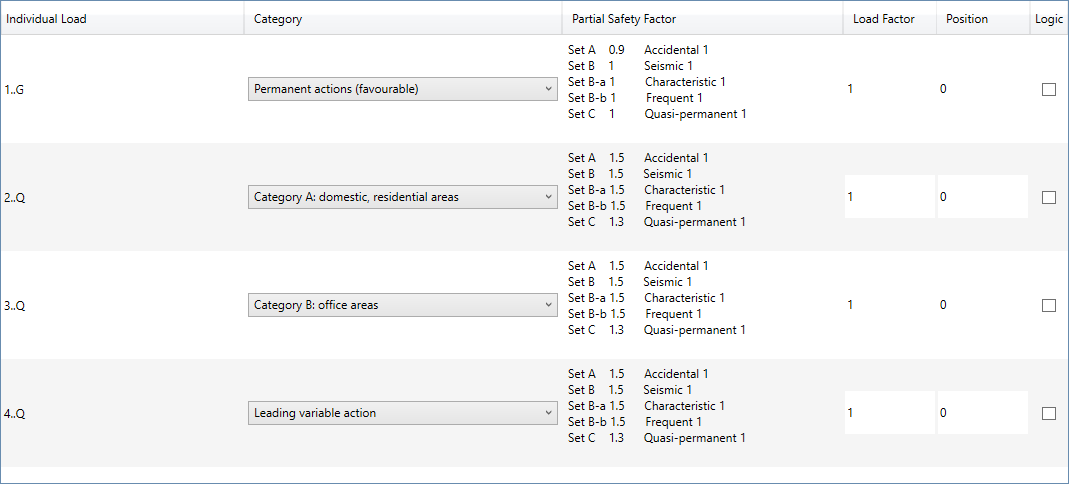Toggle the Logic checkbox for load 4..Q
Screen dimensions: 1069x484
[x=1049, y=413]
